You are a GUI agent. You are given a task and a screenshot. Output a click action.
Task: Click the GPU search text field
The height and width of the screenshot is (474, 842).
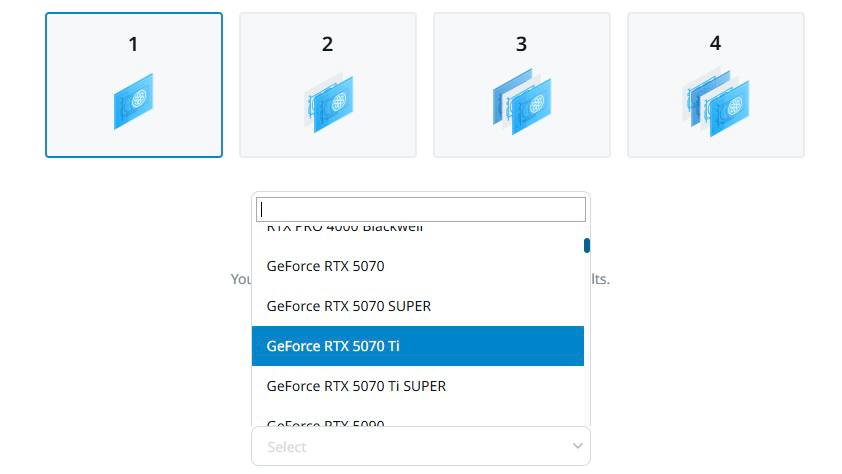[x=421, y=209]
